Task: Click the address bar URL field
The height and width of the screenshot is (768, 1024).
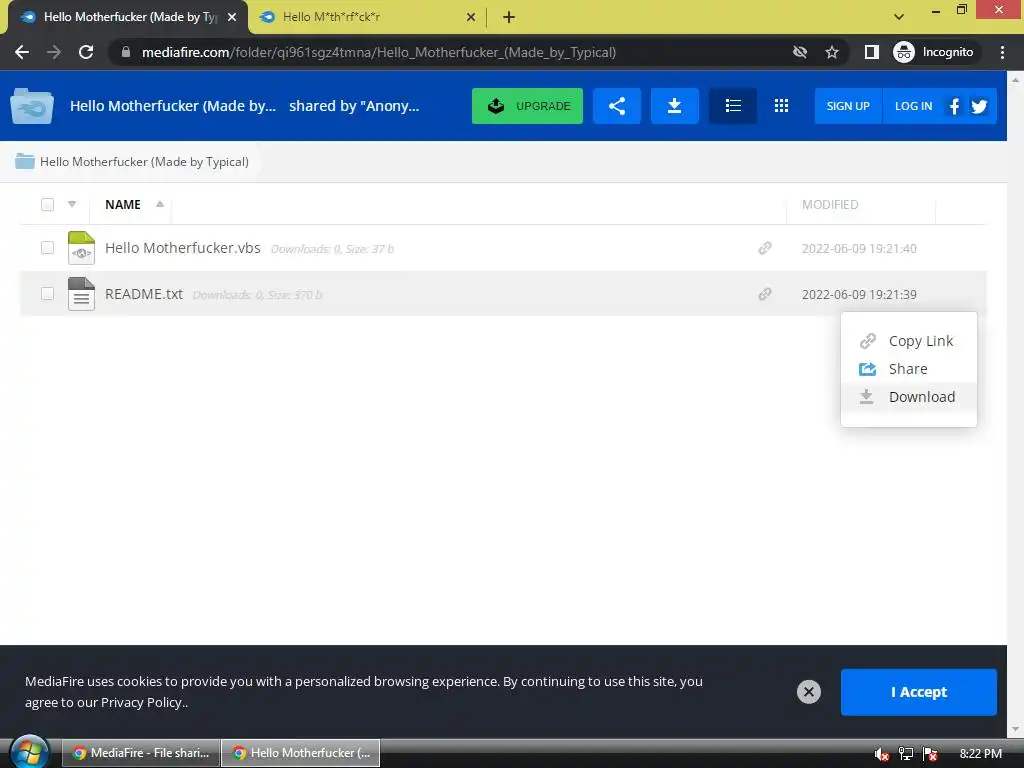Action: 379,52
